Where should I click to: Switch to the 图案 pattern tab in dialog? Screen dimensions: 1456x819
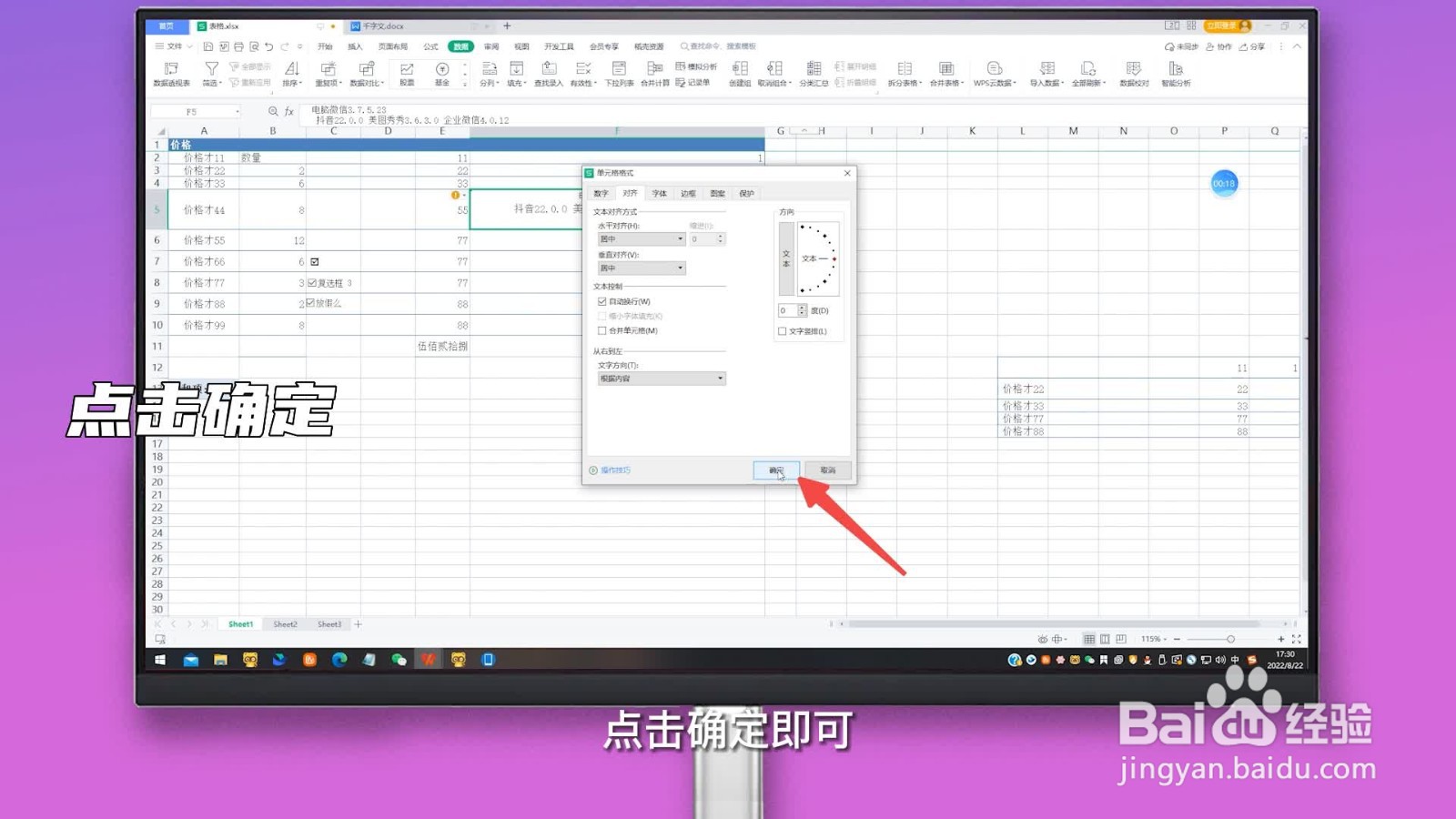click(717, 194)
